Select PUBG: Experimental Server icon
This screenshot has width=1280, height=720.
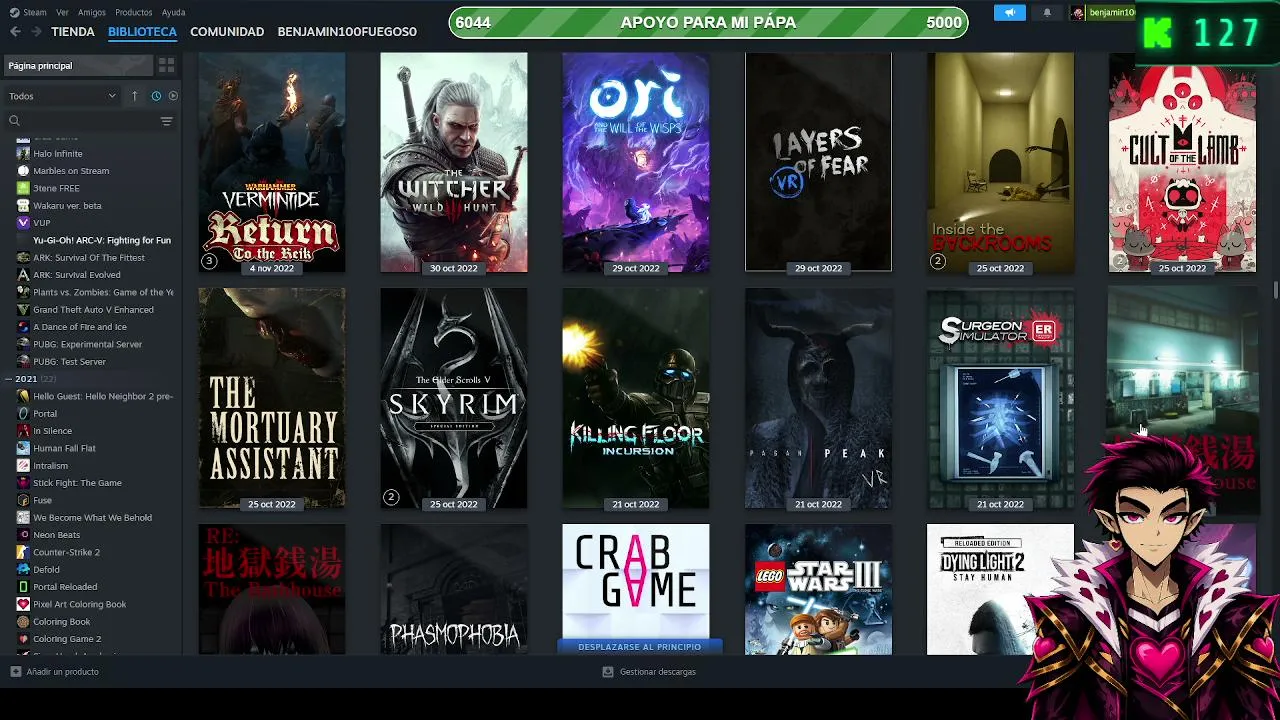coord(24,344)
